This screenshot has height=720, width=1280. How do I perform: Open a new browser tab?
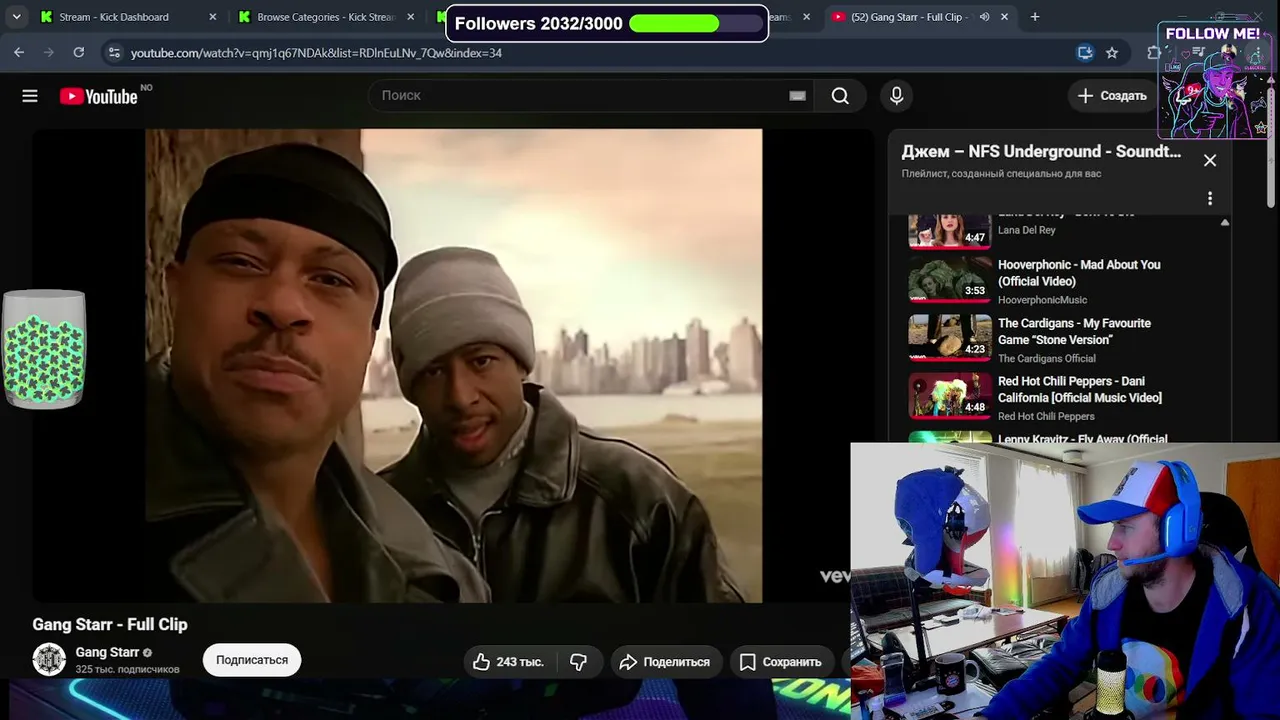pos(1035,17)
